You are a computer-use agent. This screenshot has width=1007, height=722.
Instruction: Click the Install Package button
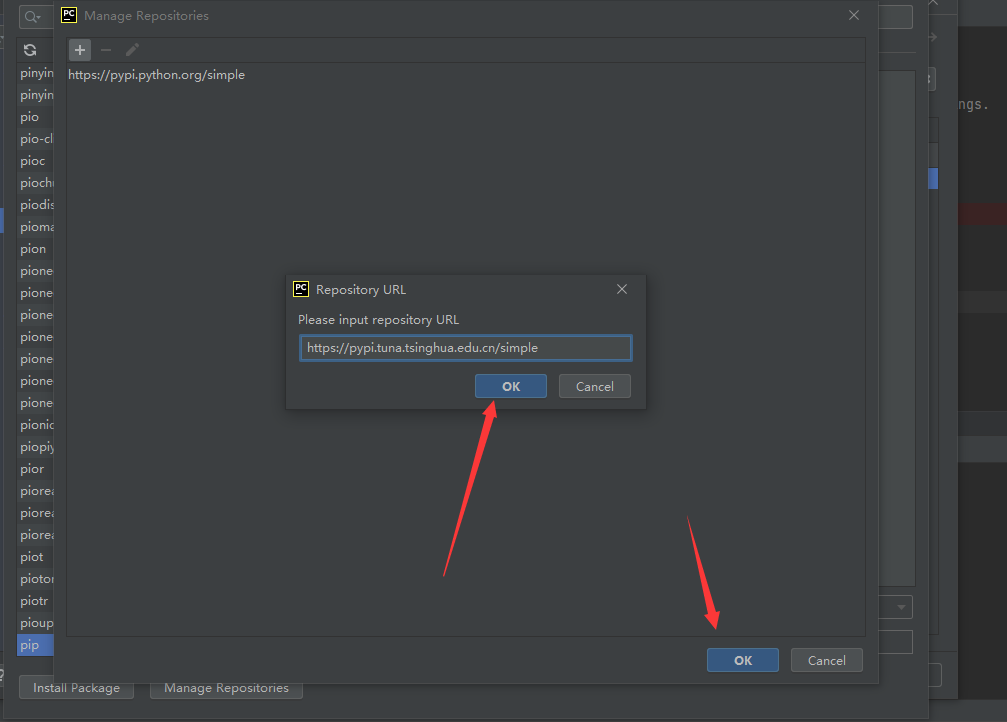[76, 688]
